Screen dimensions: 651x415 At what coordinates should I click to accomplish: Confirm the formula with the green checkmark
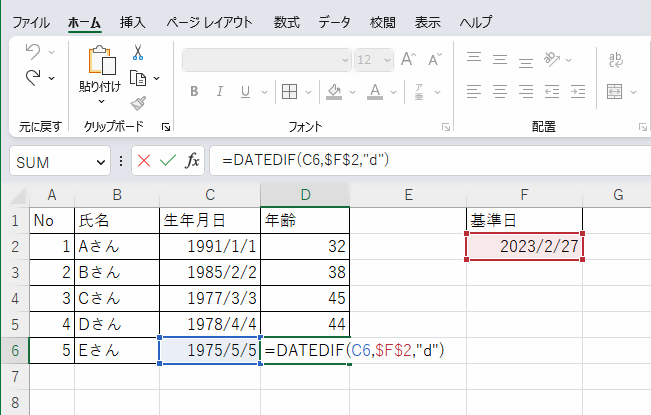coord(168,161)
